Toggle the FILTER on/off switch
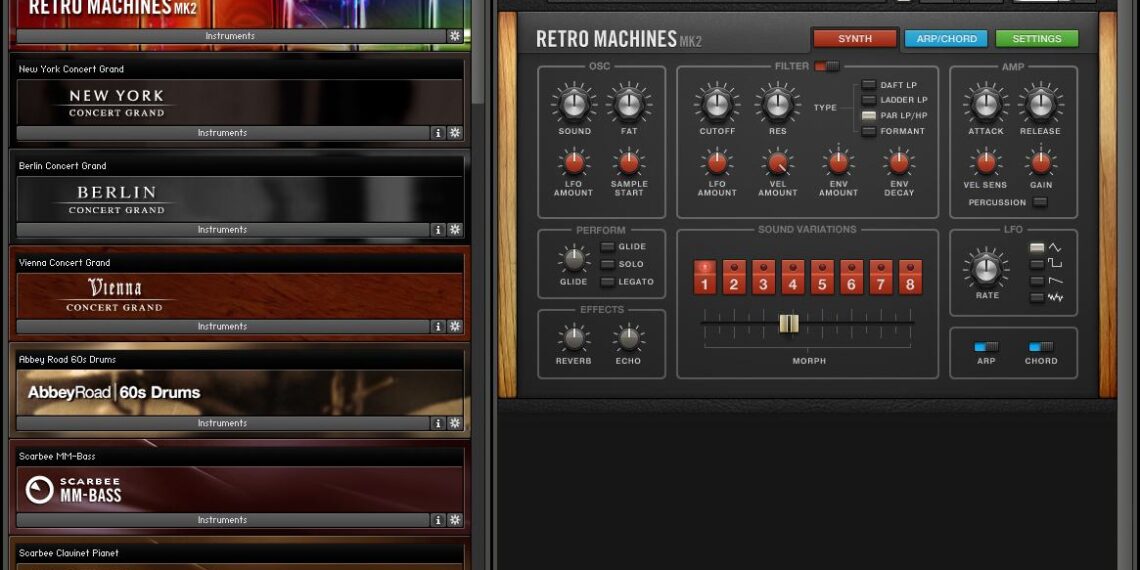The width and height of the screenshot is (1140, 570). pyautogui.click(x=827, y=66)
